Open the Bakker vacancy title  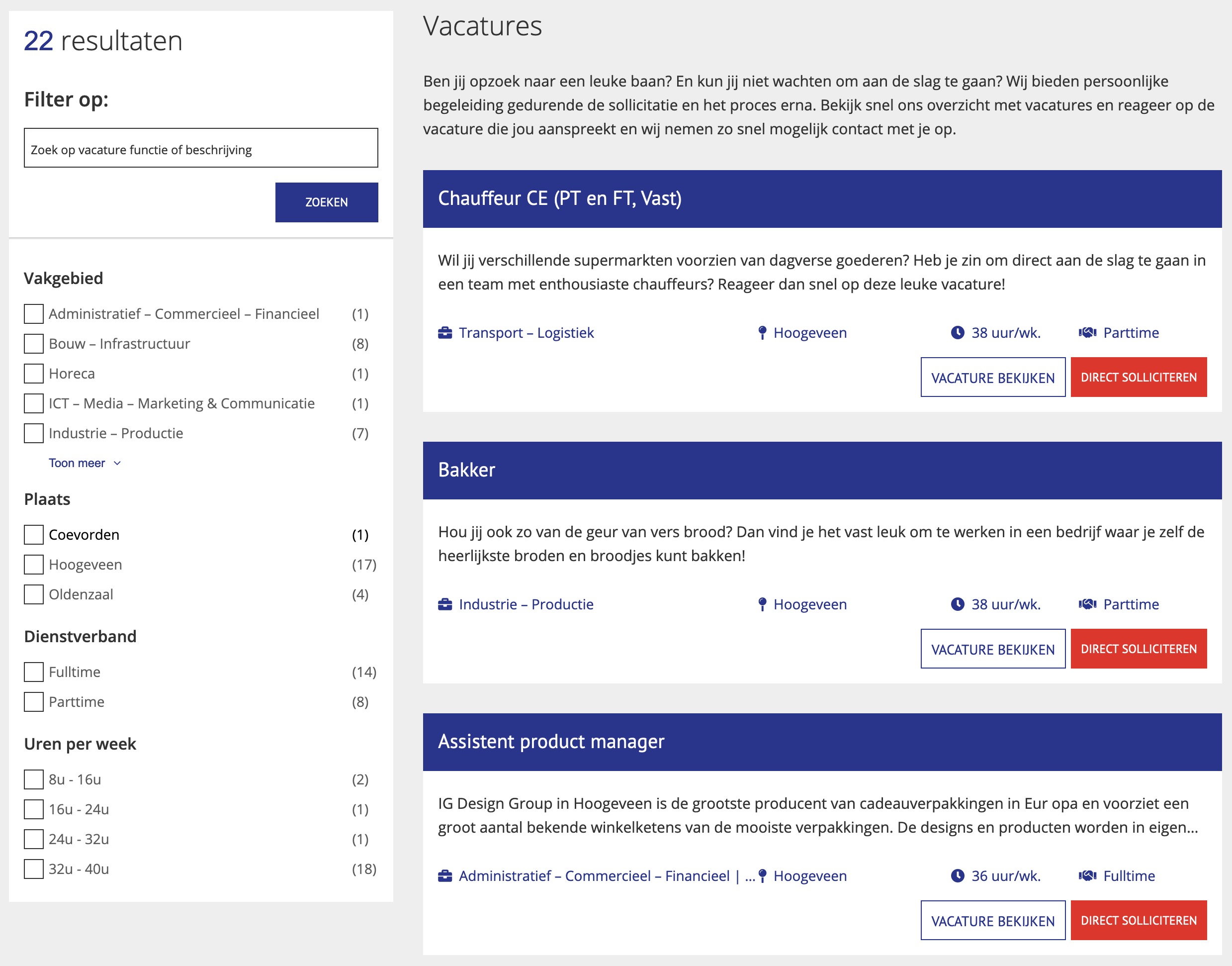(x=466, y=470)
